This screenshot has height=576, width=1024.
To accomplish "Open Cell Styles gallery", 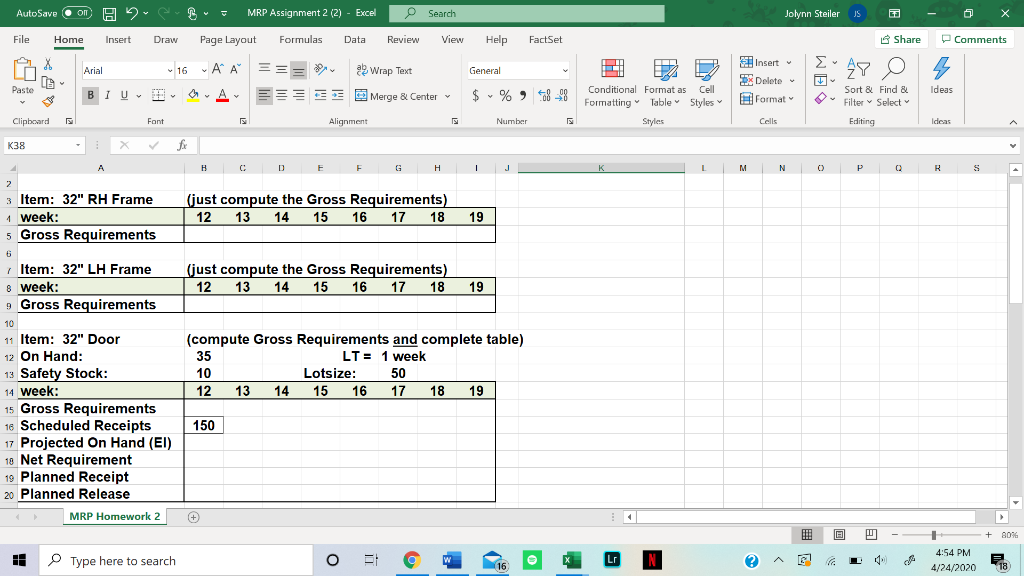I will 706,83.
